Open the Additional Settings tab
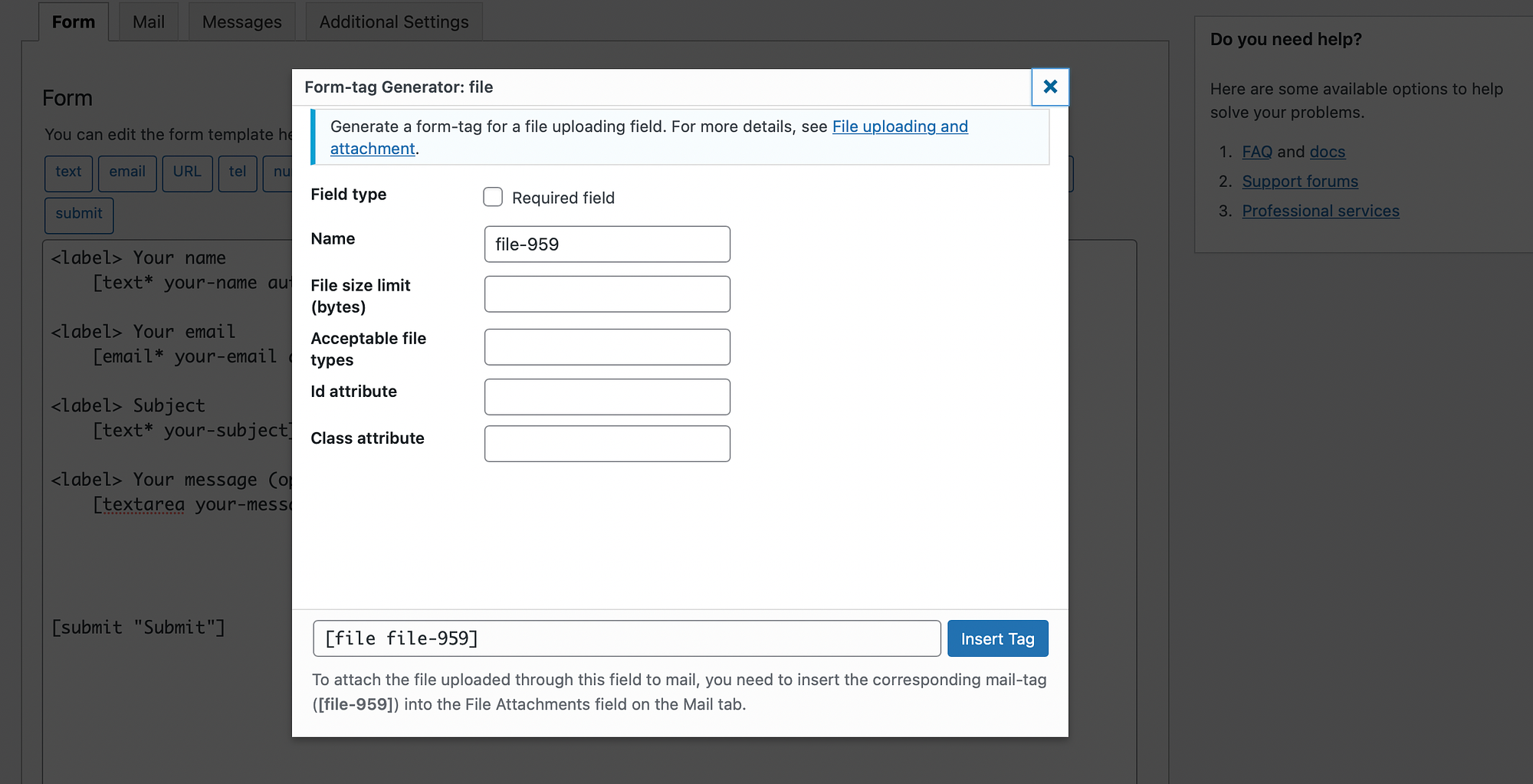Viewport: 1533px width, 784px height. tap(394, 21)
